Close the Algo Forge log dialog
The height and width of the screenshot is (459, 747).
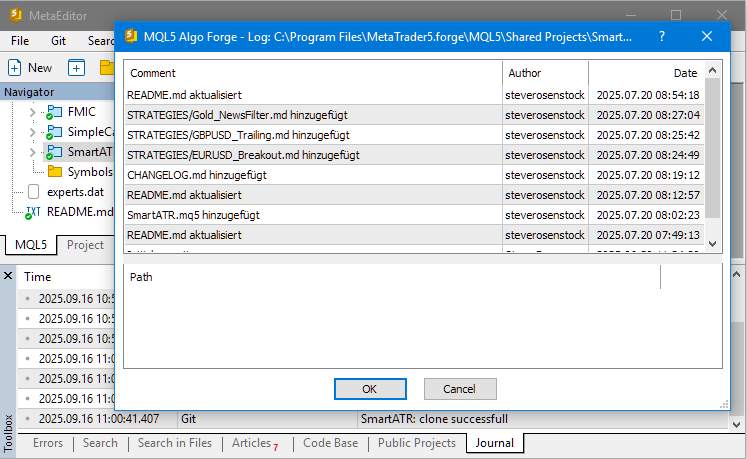coord(707,36)
